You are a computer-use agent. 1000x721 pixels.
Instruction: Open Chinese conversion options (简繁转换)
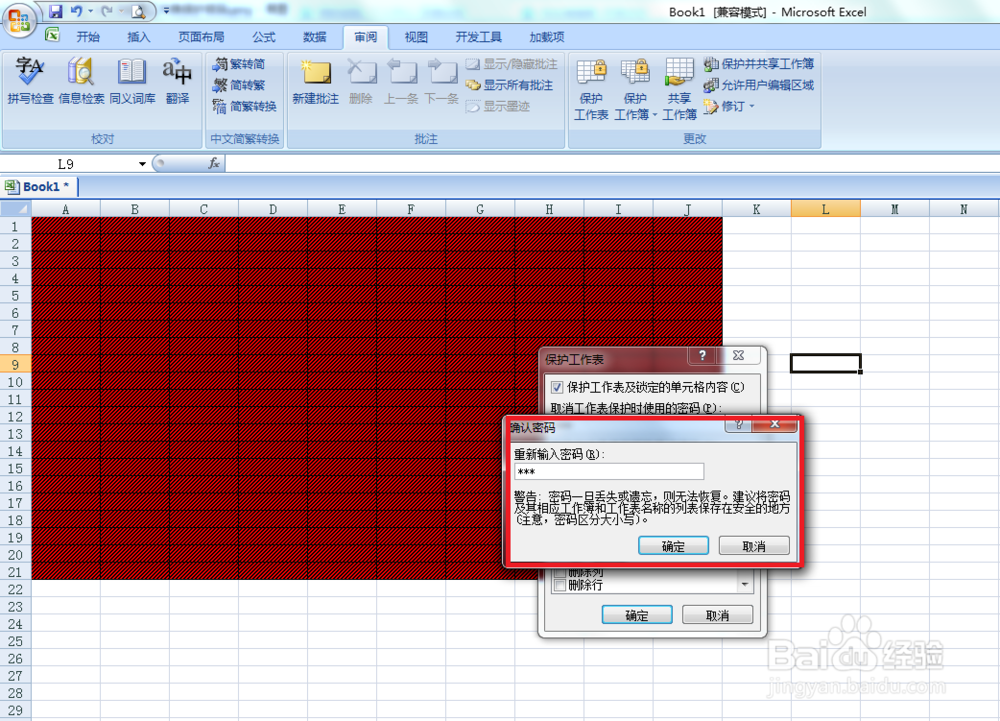pyautogui.click(x=245, y=106)
